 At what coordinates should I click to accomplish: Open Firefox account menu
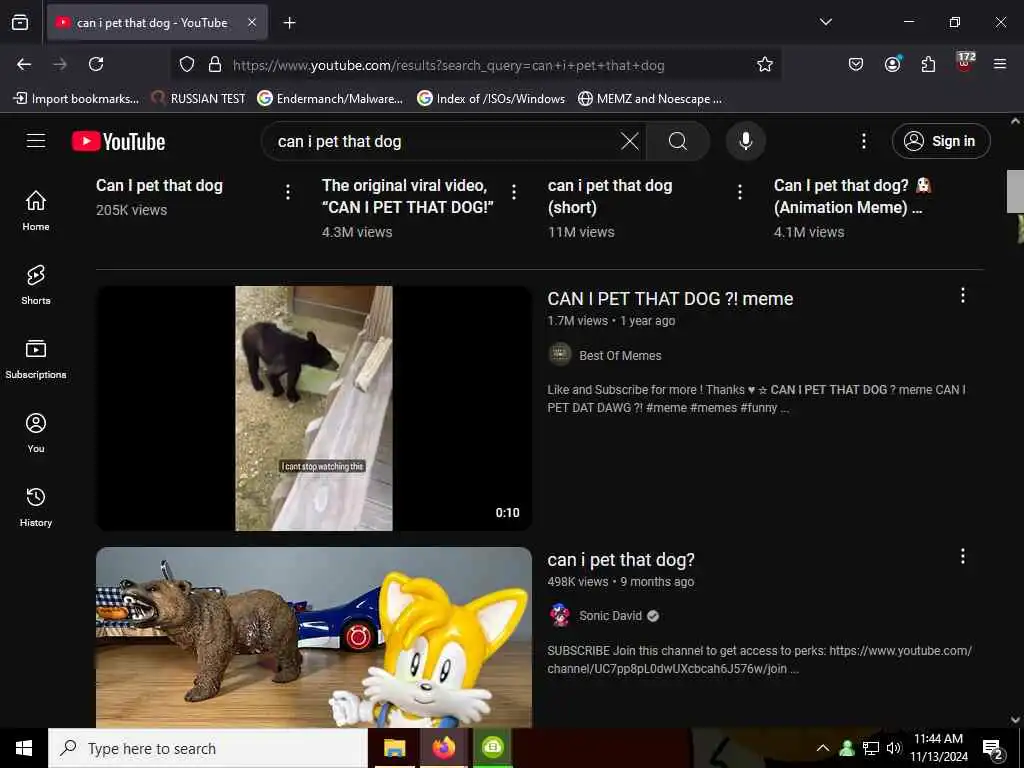pyautogui.click(x=892, y=64)
